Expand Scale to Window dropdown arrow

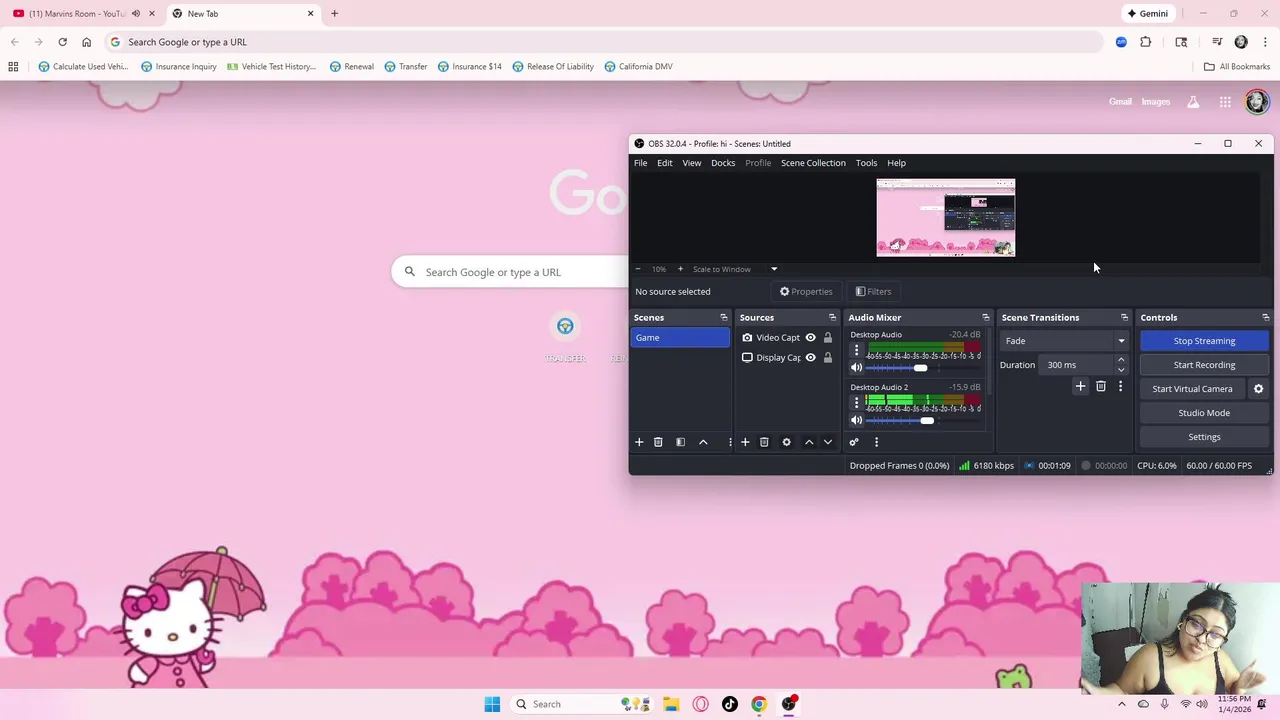point(774,269)
